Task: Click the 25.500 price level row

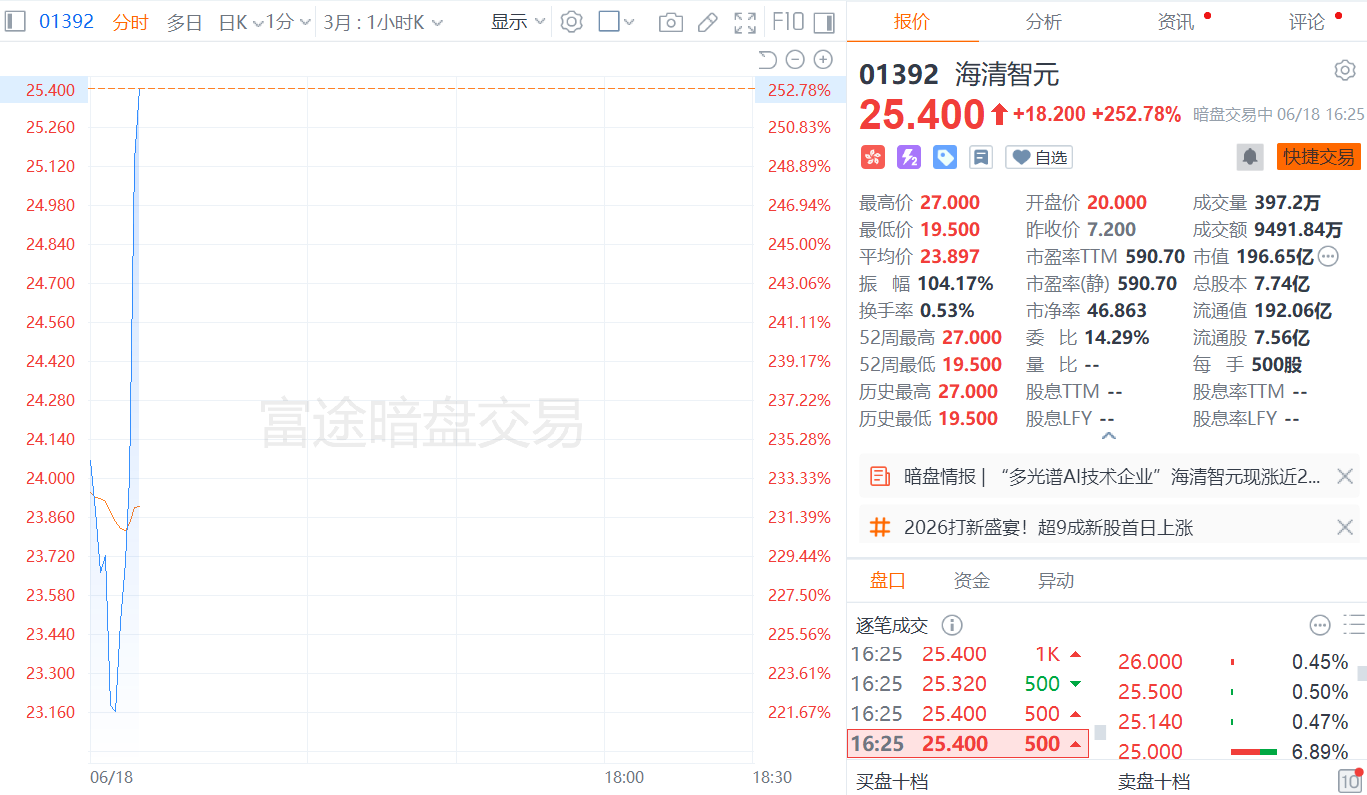Action: [x=1233, y=692]
